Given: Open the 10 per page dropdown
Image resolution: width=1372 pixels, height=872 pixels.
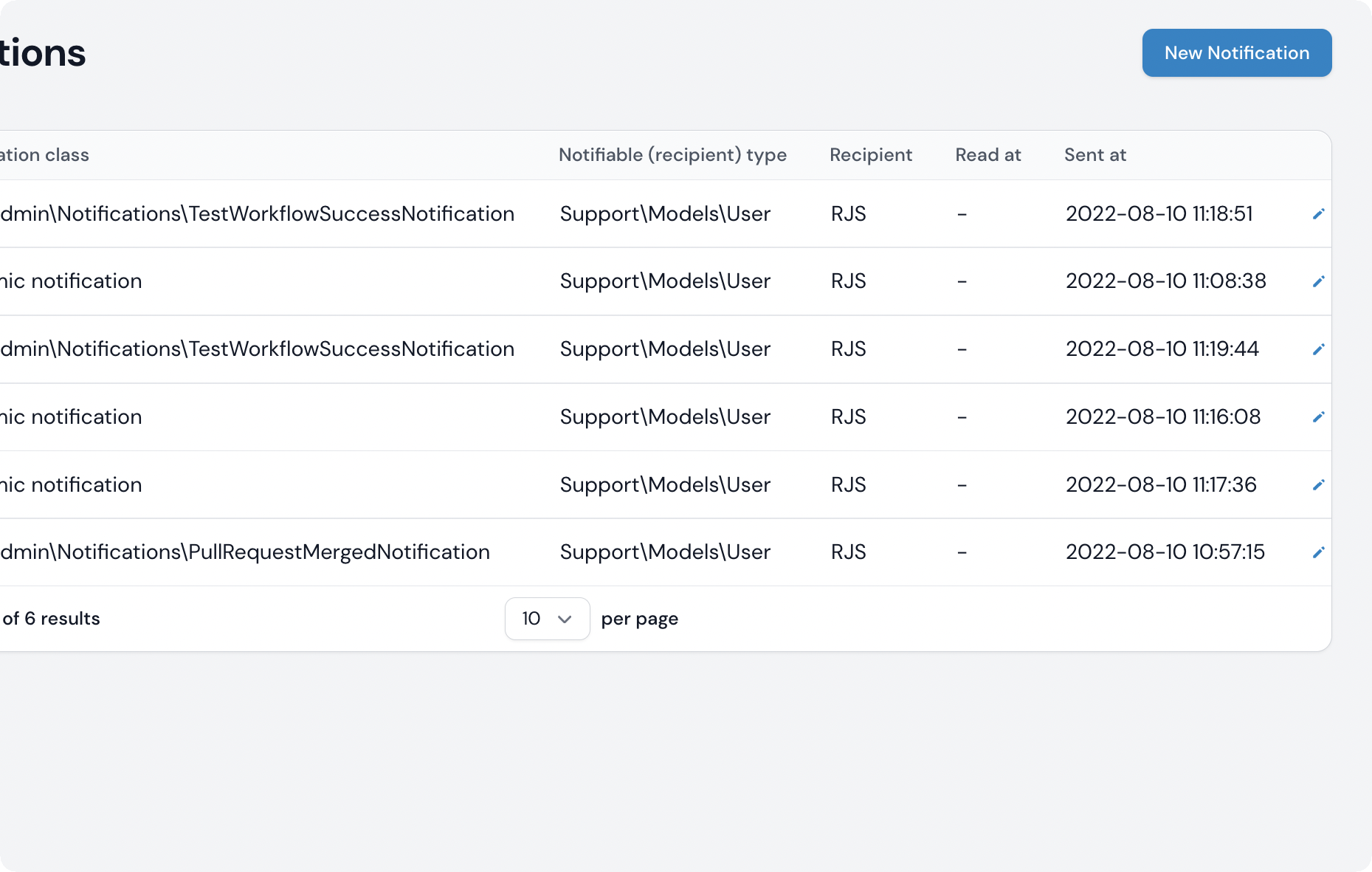Looking at the screenshot, I should tap(547, 619).
